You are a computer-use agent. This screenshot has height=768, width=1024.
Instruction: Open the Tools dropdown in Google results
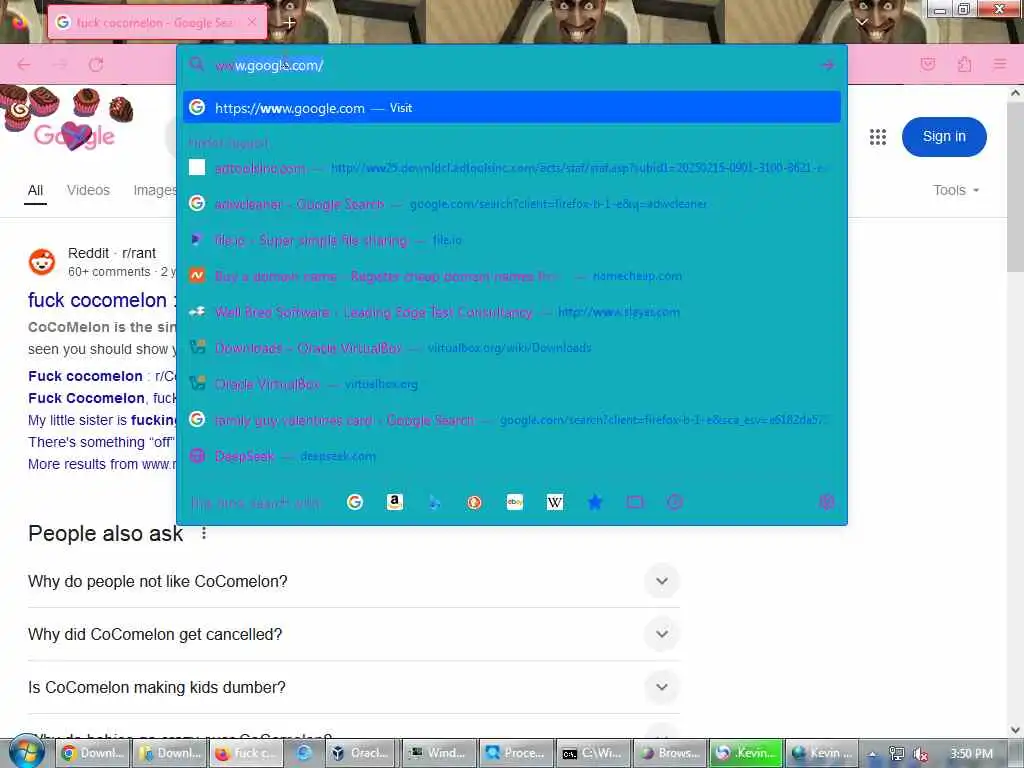956,190
